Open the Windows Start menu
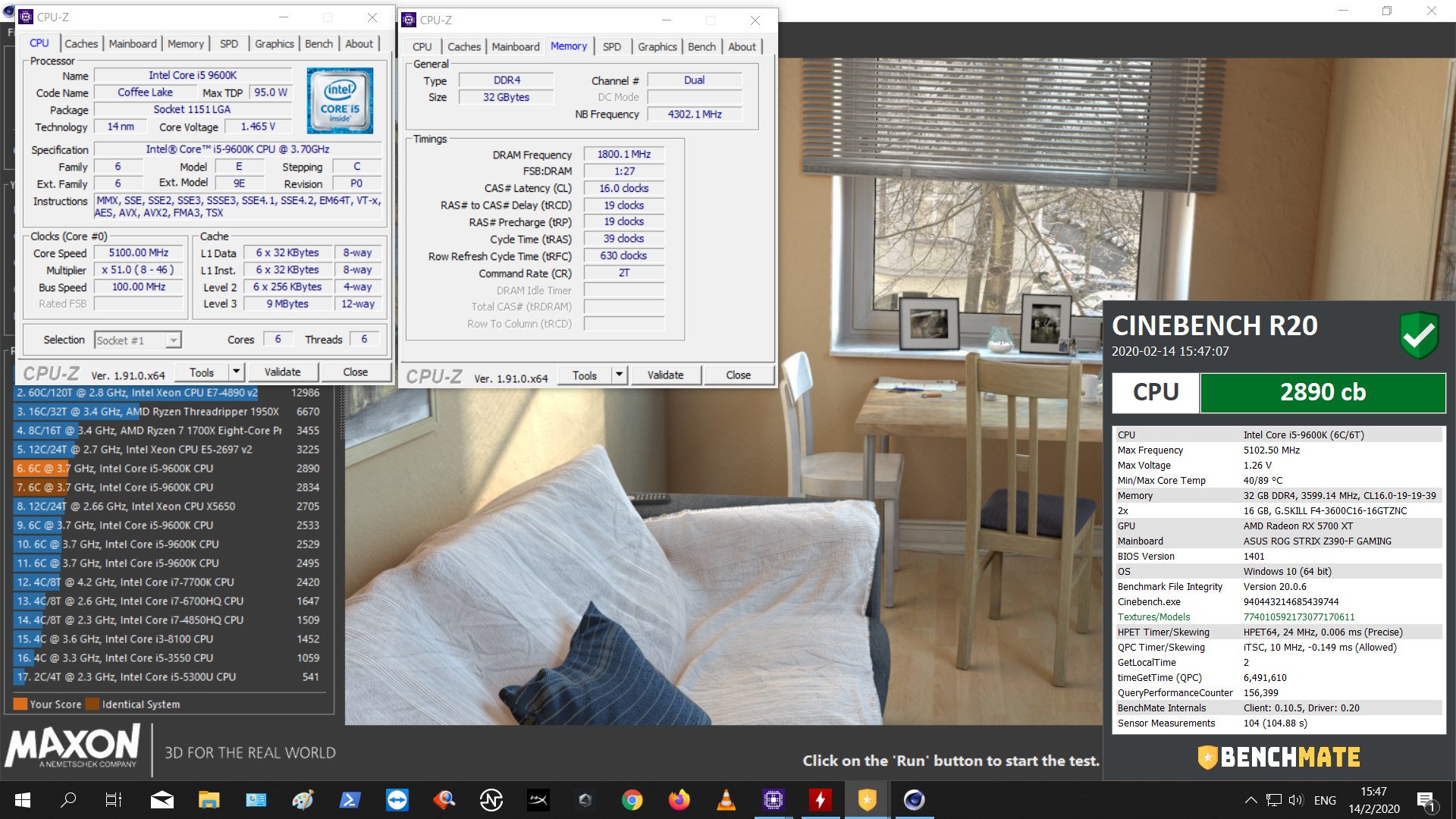The width and height of the screenshot is (1456, 819). tap(22, 800)
